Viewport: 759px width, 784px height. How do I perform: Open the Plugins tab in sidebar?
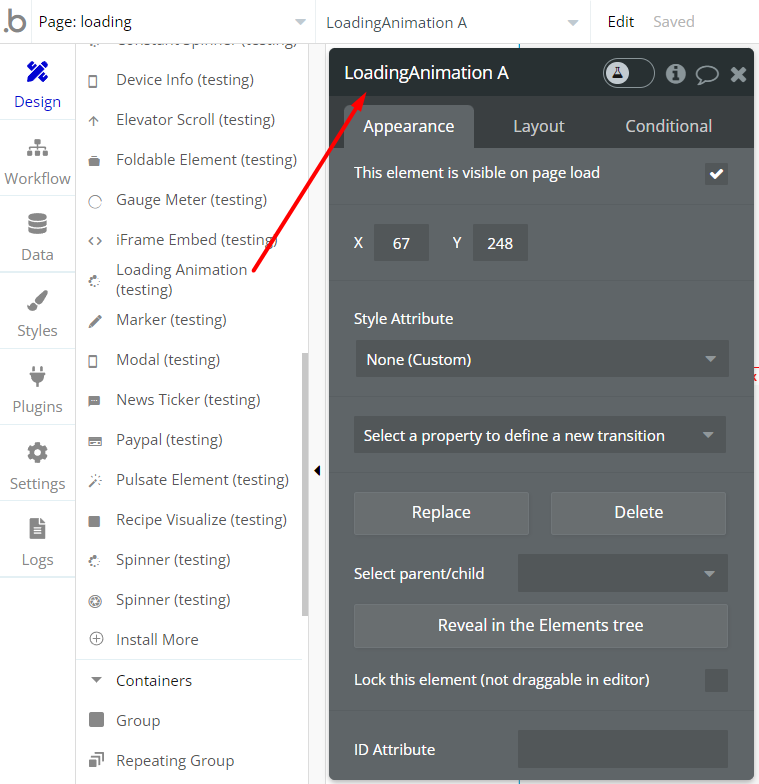38,389
